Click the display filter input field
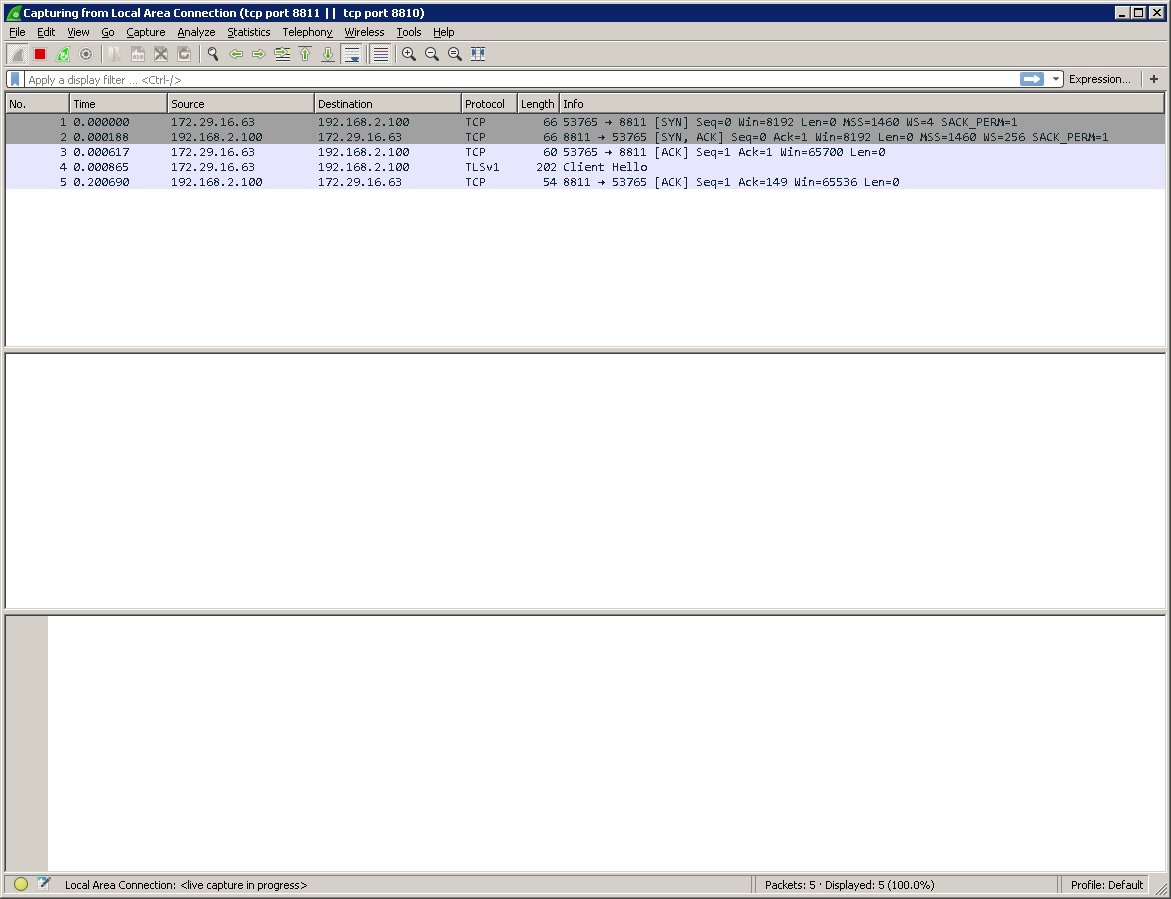 pos(521,79)
